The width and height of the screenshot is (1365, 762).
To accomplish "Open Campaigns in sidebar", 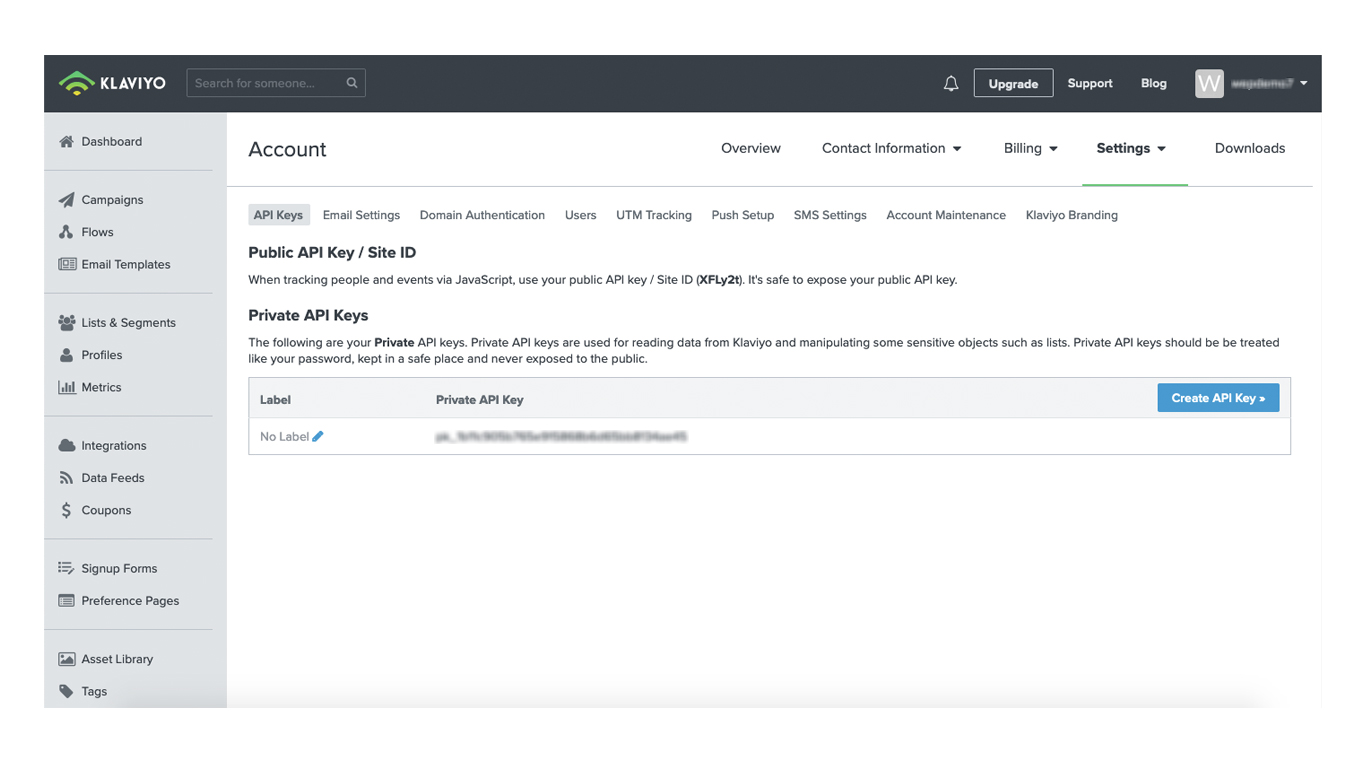I will 112,200.
